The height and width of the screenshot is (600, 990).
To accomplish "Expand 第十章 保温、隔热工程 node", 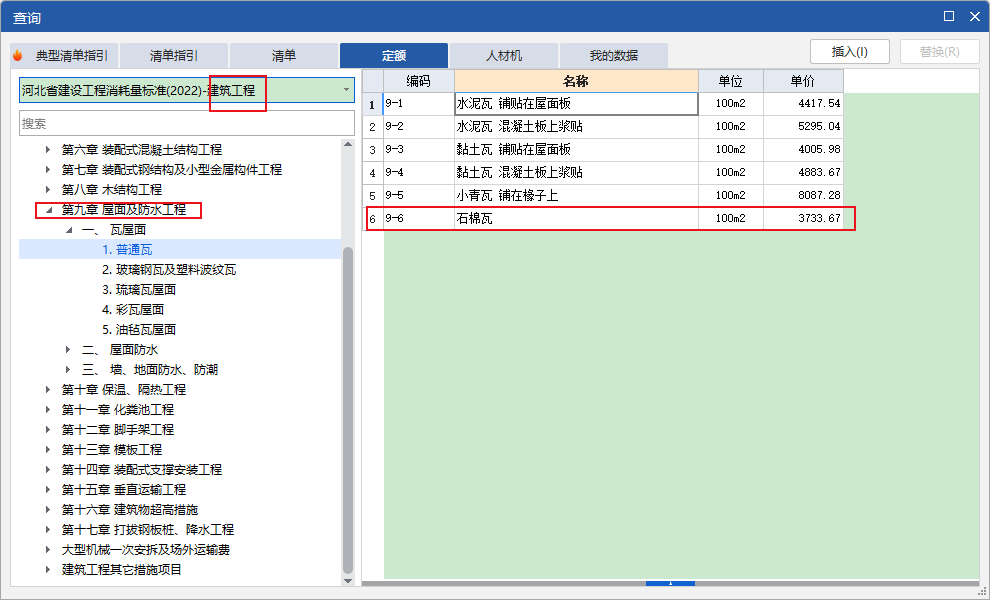I will (x=48, y=390).
